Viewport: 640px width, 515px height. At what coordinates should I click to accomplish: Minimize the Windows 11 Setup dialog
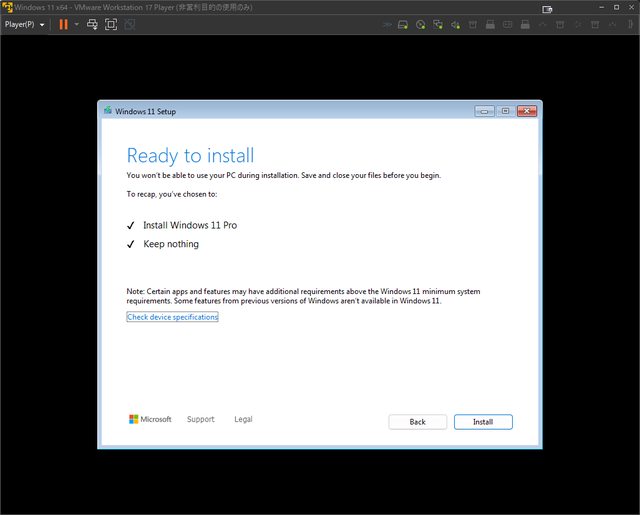(484, 111)
